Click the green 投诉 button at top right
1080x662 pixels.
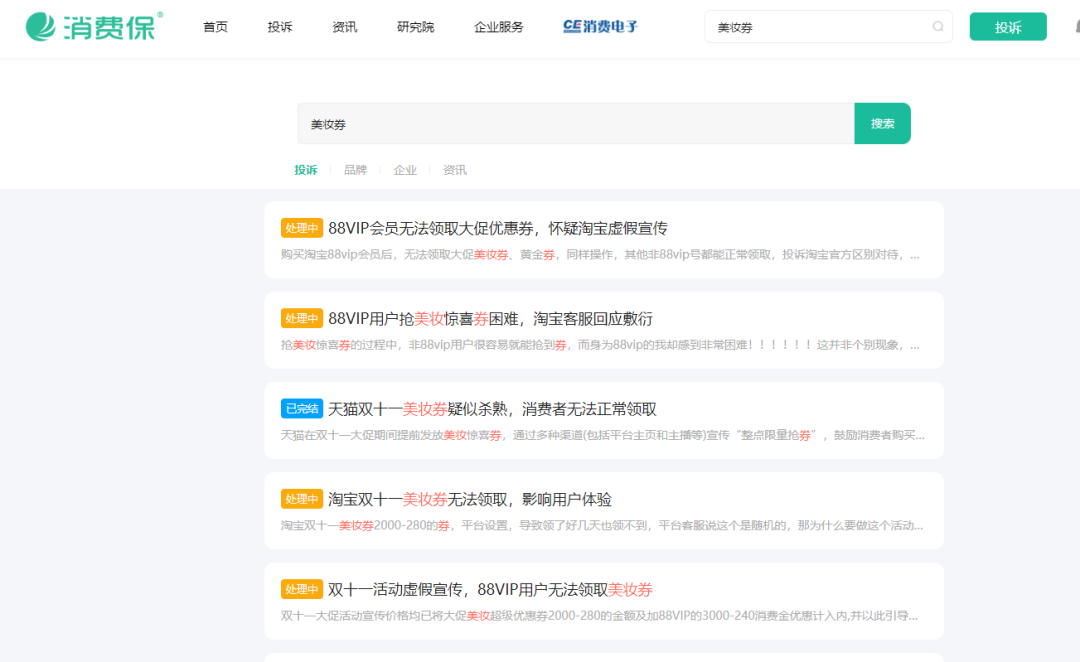(x=1007, y=26)
